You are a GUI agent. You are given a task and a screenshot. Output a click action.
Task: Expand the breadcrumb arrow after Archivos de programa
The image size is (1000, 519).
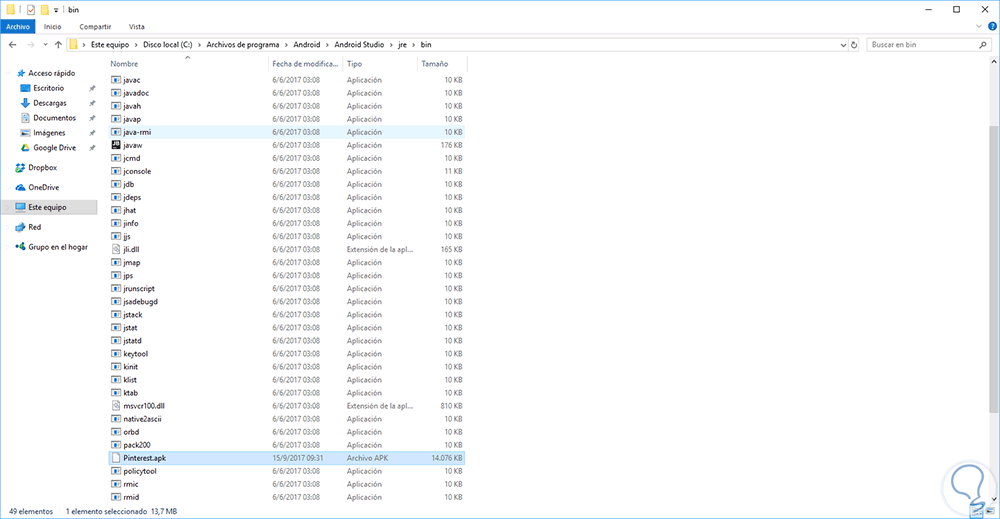coord(286,45)
